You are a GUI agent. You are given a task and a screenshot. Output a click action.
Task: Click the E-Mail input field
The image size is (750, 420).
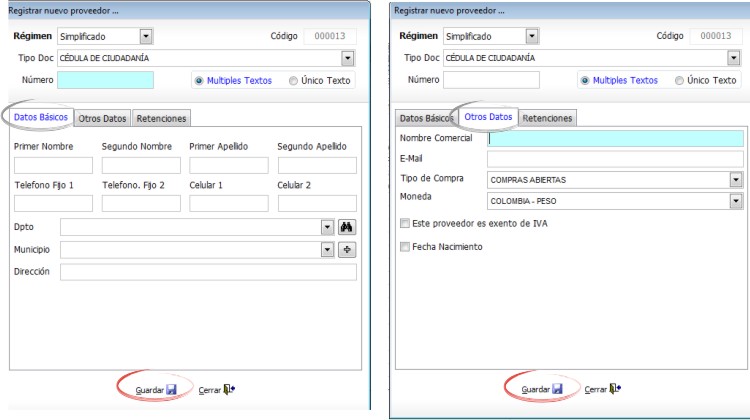point(615,159)
